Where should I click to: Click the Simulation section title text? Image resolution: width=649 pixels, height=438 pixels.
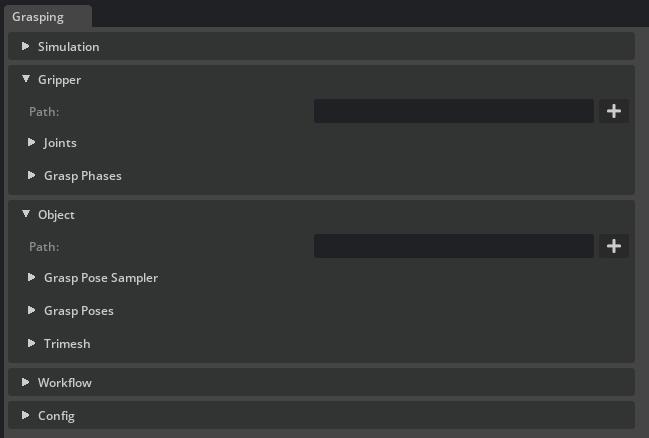coord(68,47)
